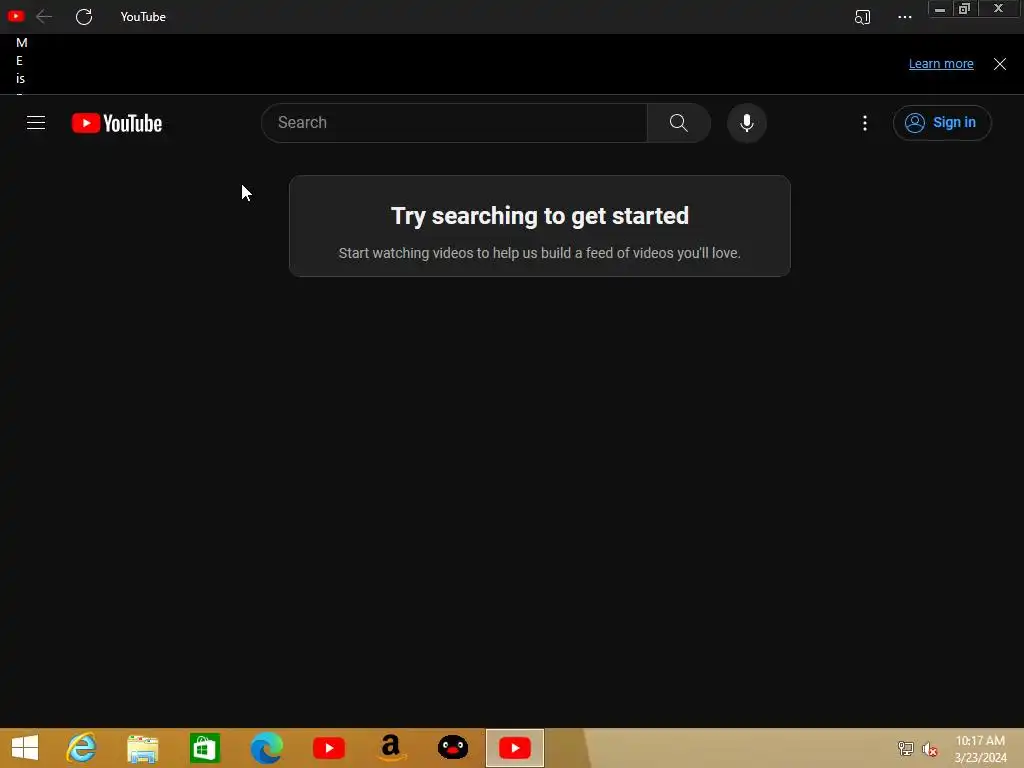Launch Internet Explorer from taskbar

[x=82, y=748]
